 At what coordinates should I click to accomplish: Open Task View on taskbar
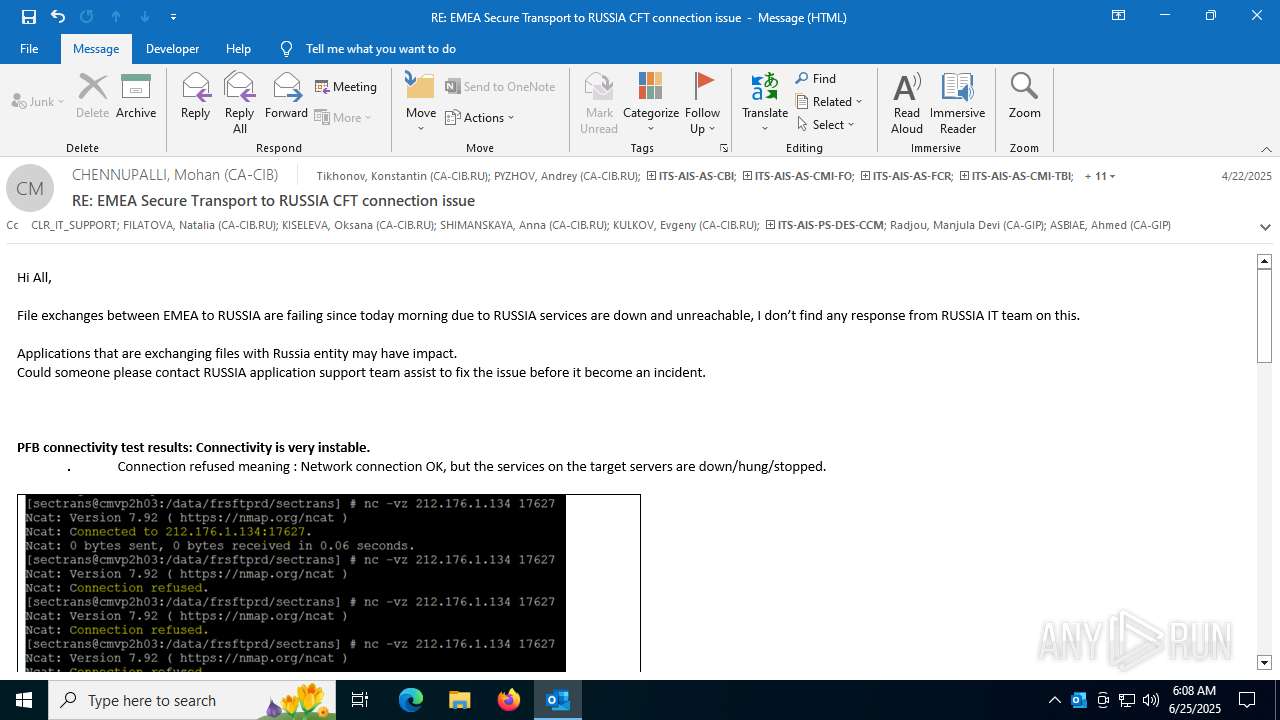pos(360,700)
